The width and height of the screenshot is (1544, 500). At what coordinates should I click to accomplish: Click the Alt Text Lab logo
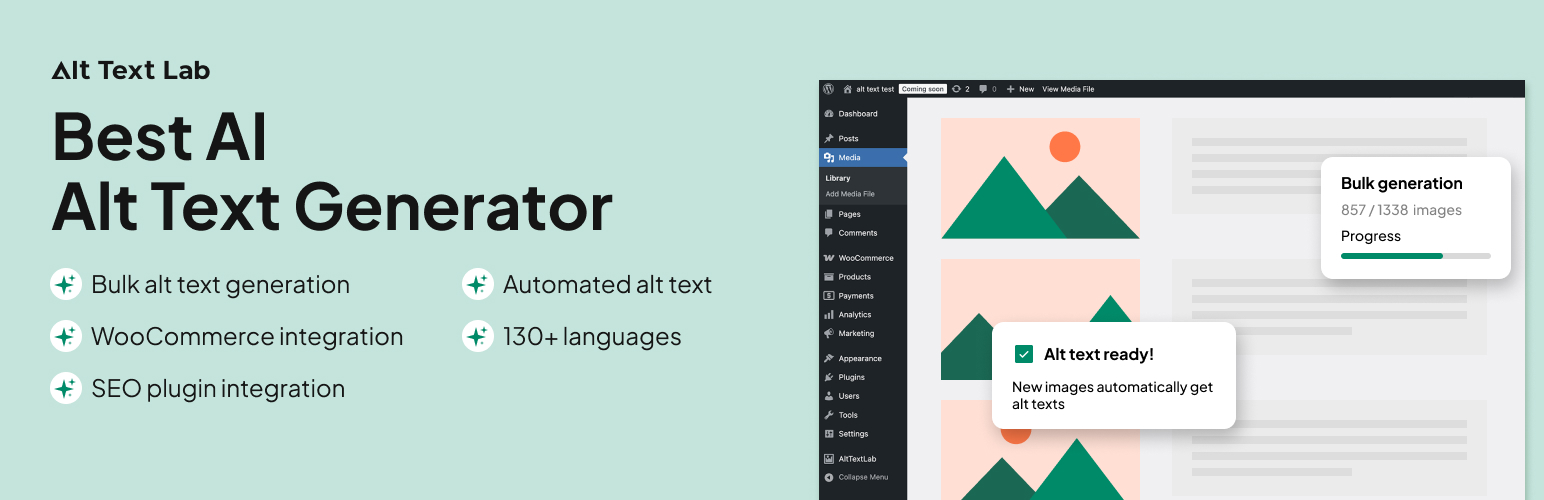131,70
